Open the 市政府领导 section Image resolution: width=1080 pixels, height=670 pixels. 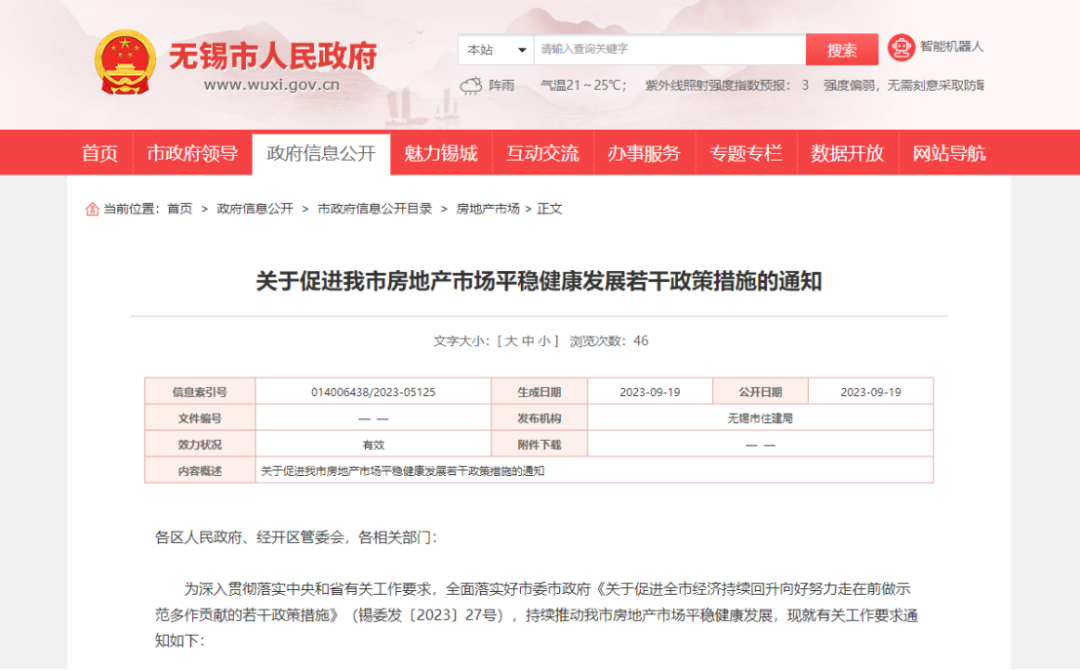click(191, 152)
